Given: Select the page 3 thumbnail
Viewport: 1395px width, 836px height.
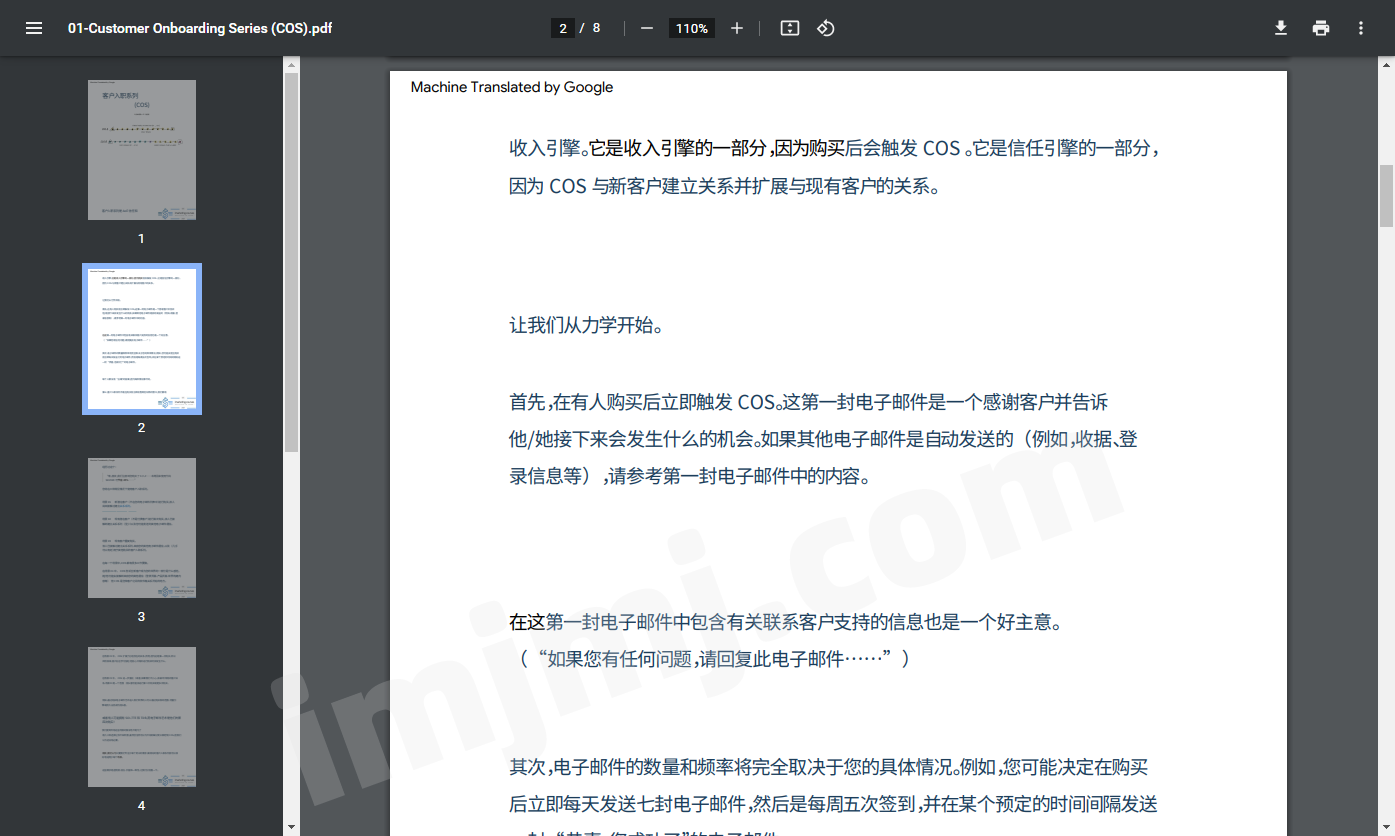Looking at the screenshot, I should (x=141, y=527).
